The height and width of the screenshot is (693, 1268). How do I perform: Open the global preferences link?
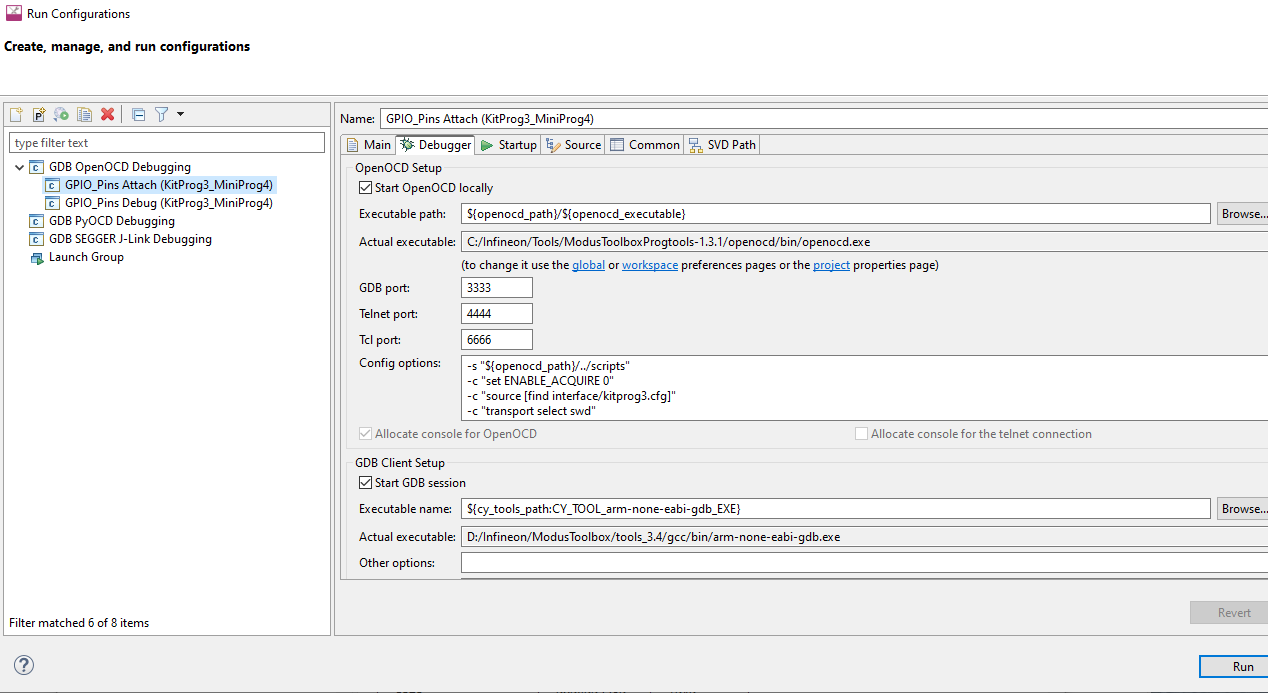click(x=588, y=265)
